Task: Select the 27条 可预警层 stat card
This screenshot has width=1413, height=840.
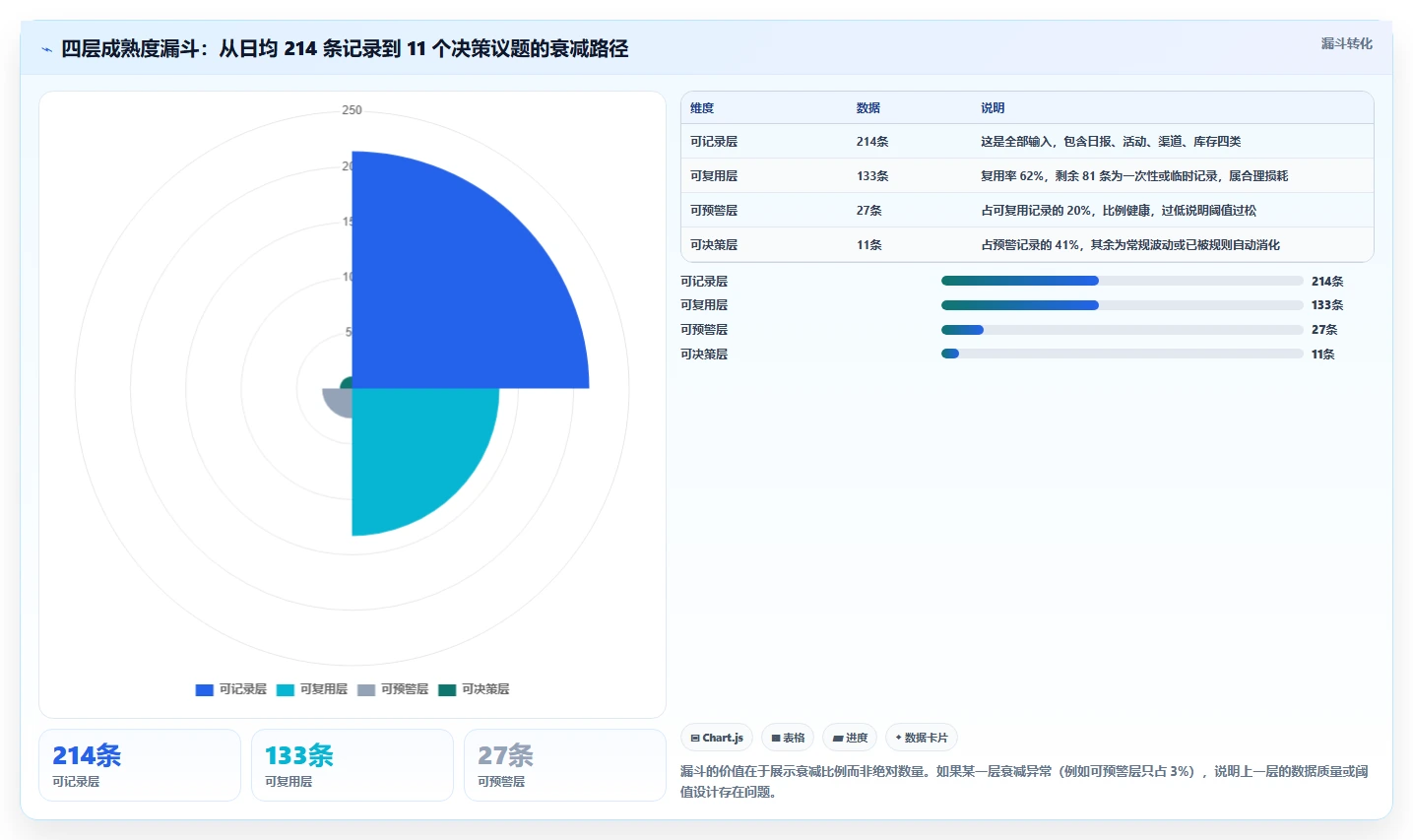Action: coord(565,765)
